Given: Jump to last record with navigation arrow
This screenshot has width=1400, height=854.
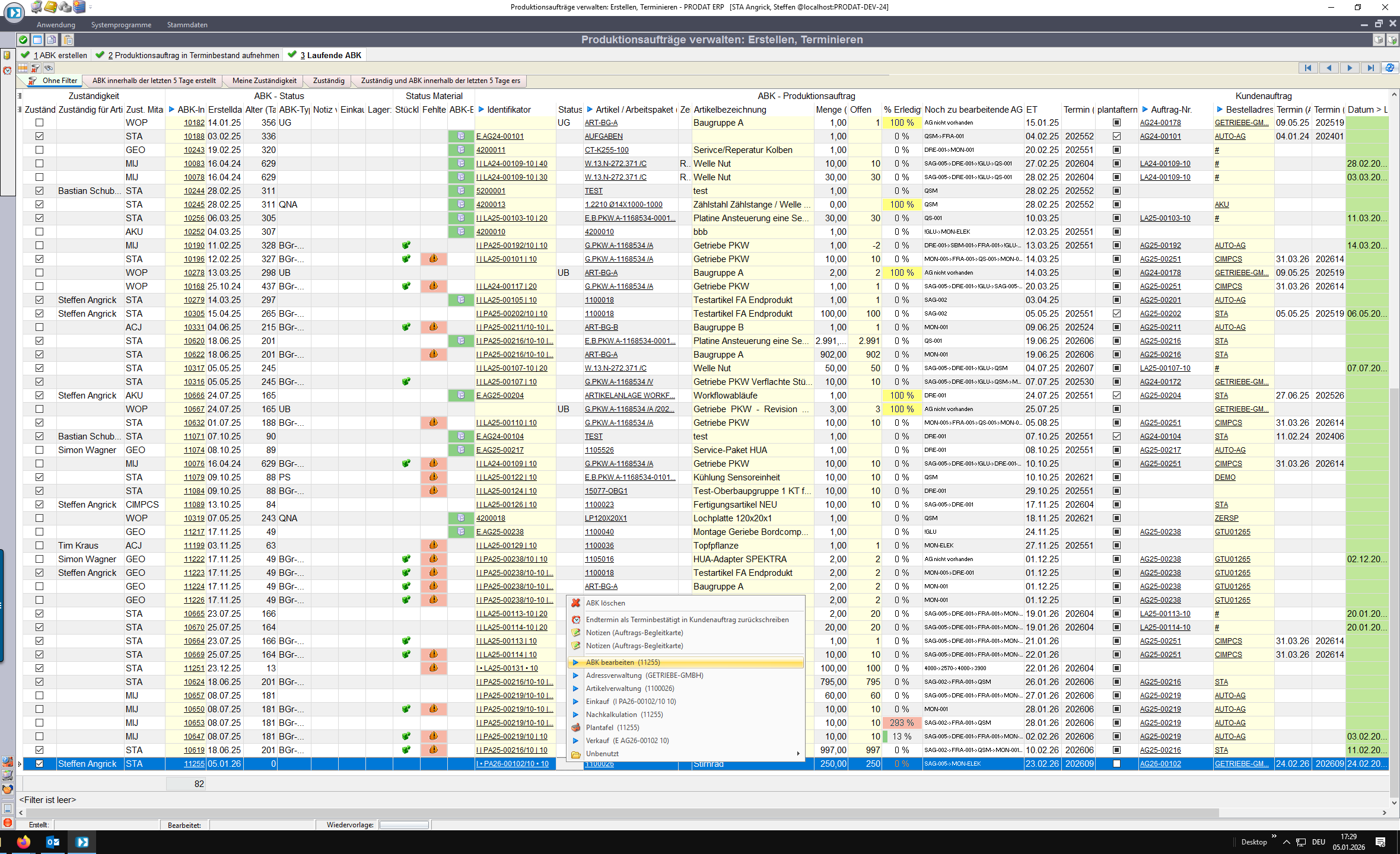Looking at the screenshot, I should point(1370,68).
